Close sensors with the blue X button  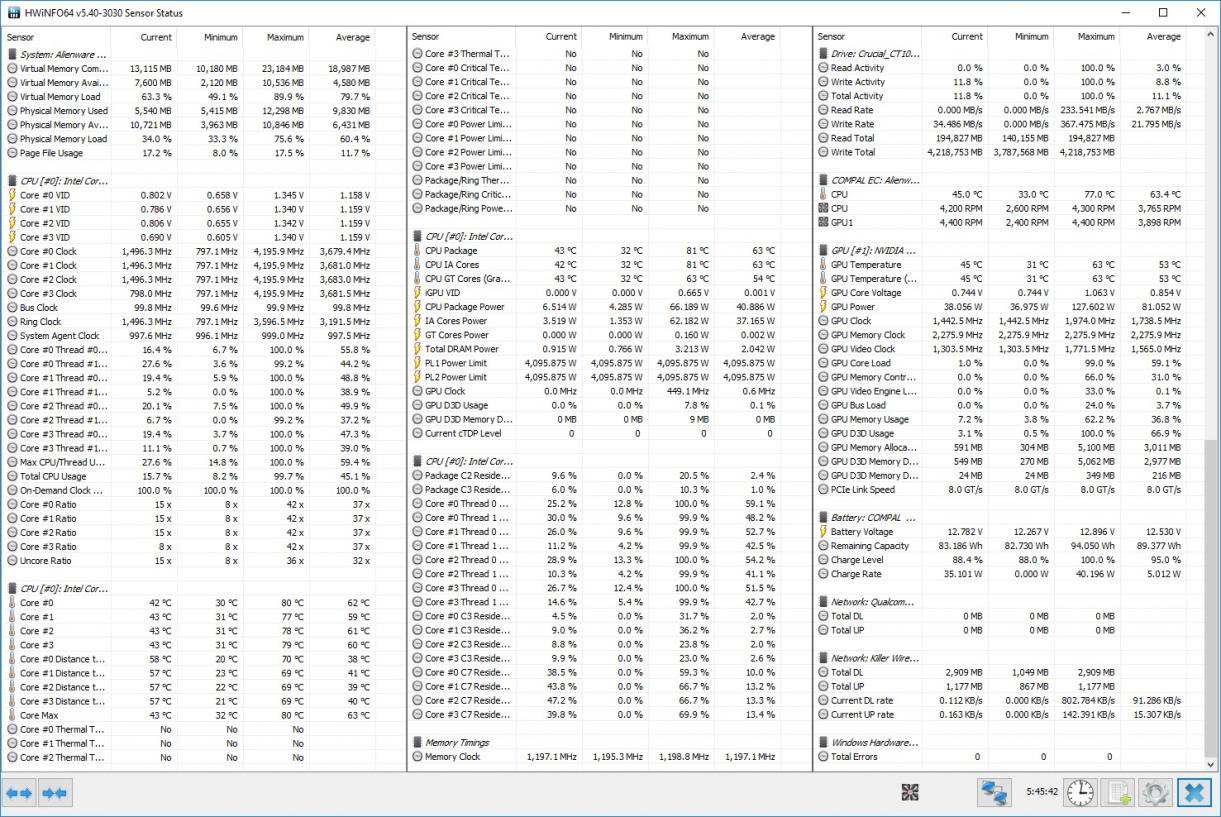point(1194,793)
